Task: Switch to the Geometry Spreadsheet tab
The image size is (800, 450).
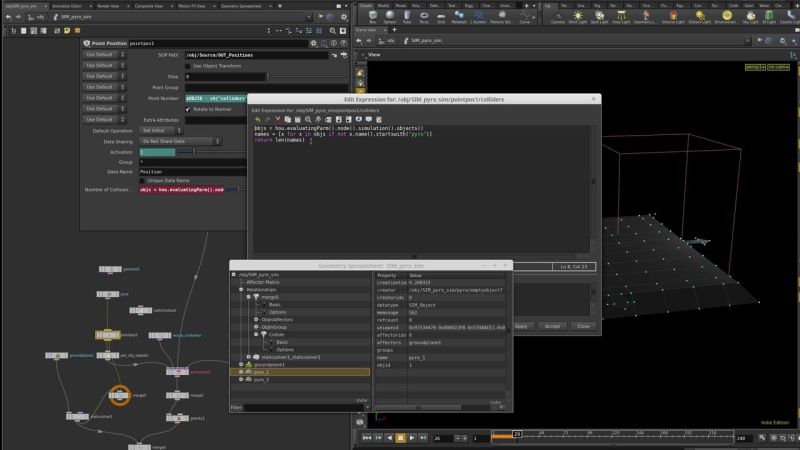Action: 241,6
